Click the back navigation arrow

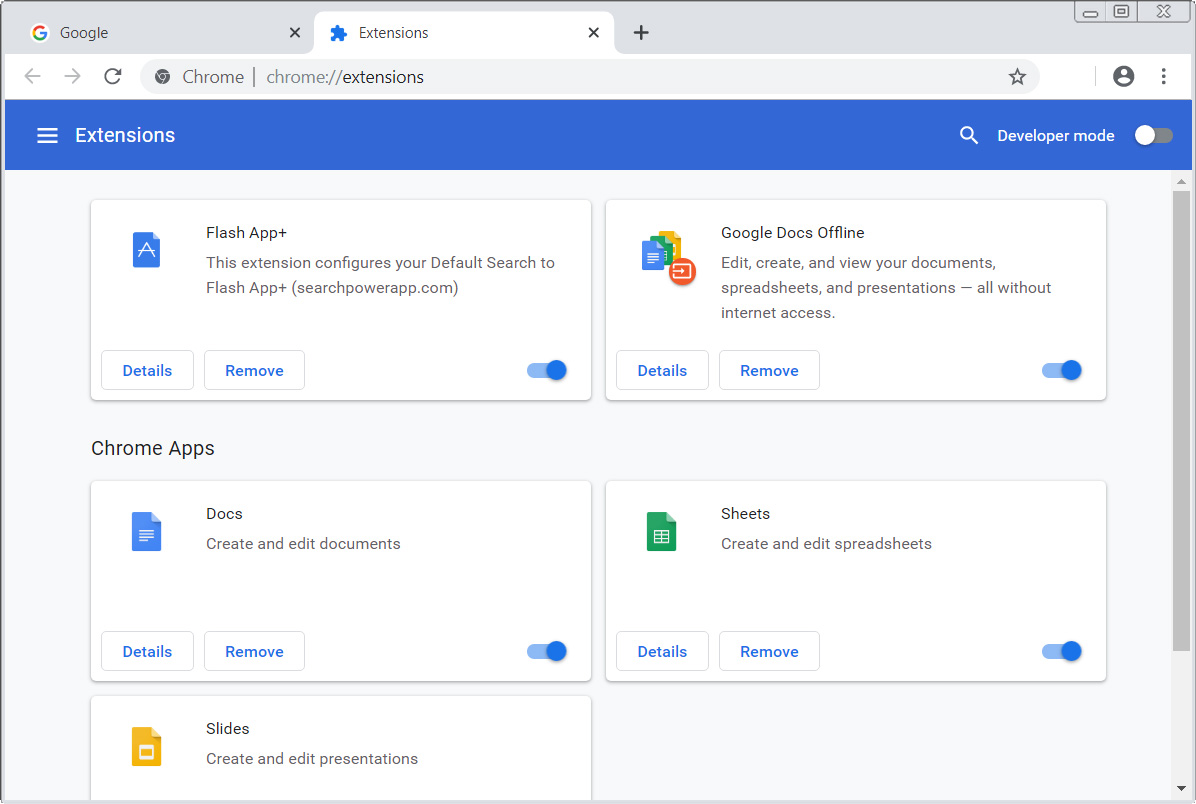tap(33, 77)
